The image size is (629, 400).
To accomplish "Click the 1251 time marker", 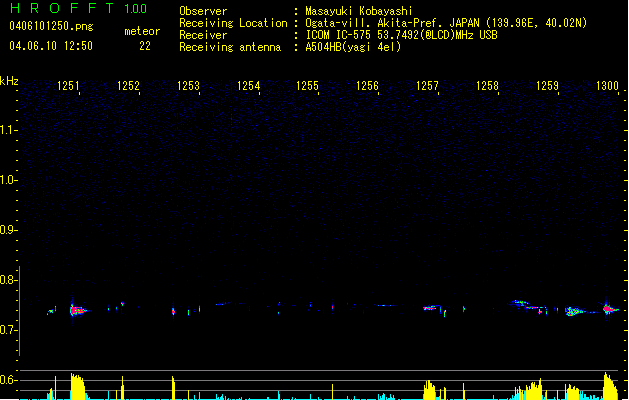I will (68, 86).
